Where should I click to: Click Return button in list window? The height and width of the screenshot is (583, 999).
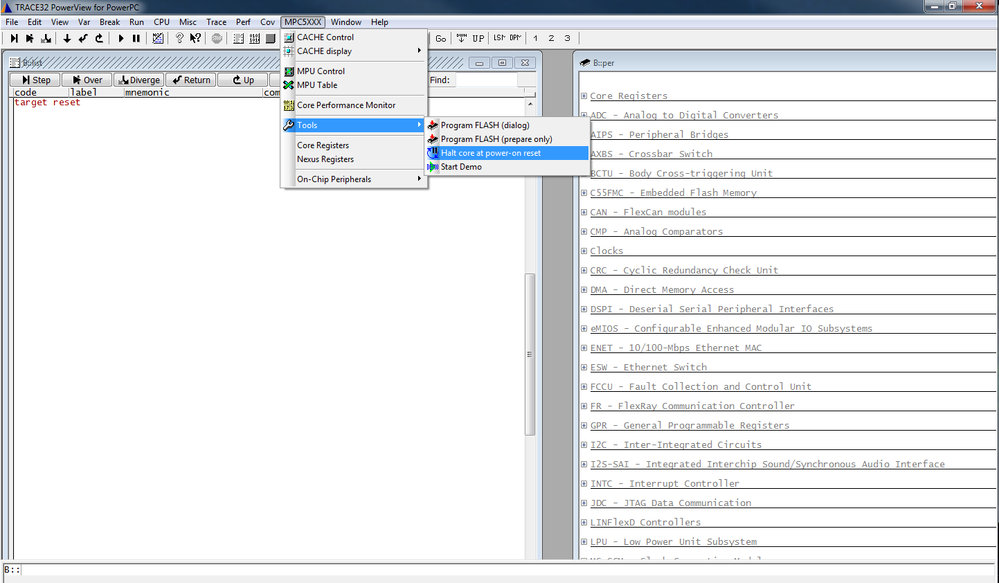(190, 80)
